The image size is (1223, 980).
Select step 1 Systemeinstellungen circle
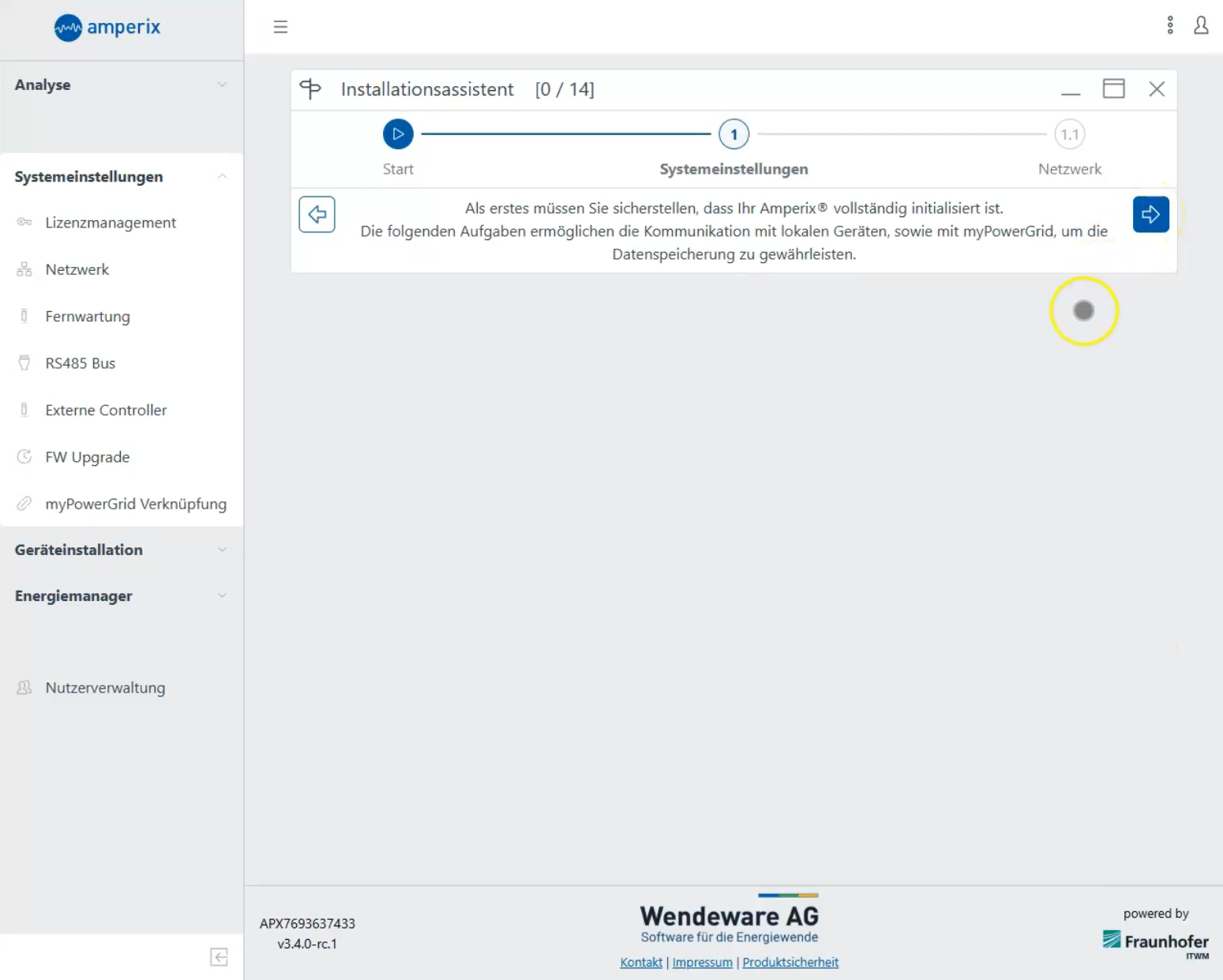[734, 134]
